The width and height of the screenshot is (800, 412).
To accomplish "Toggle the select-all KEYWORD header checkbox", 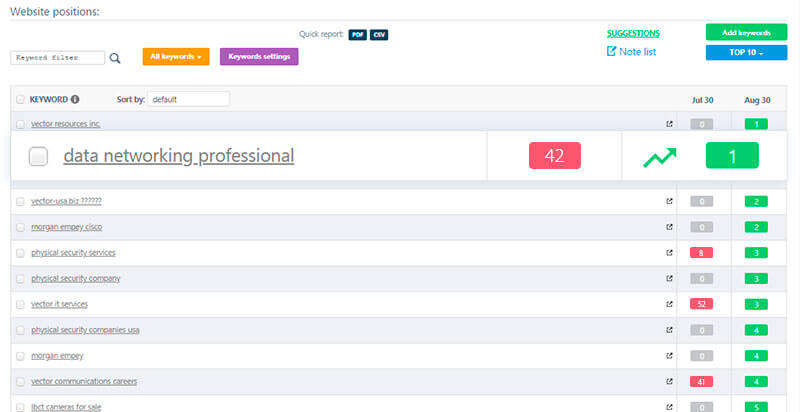I will (x=21, y=99).
